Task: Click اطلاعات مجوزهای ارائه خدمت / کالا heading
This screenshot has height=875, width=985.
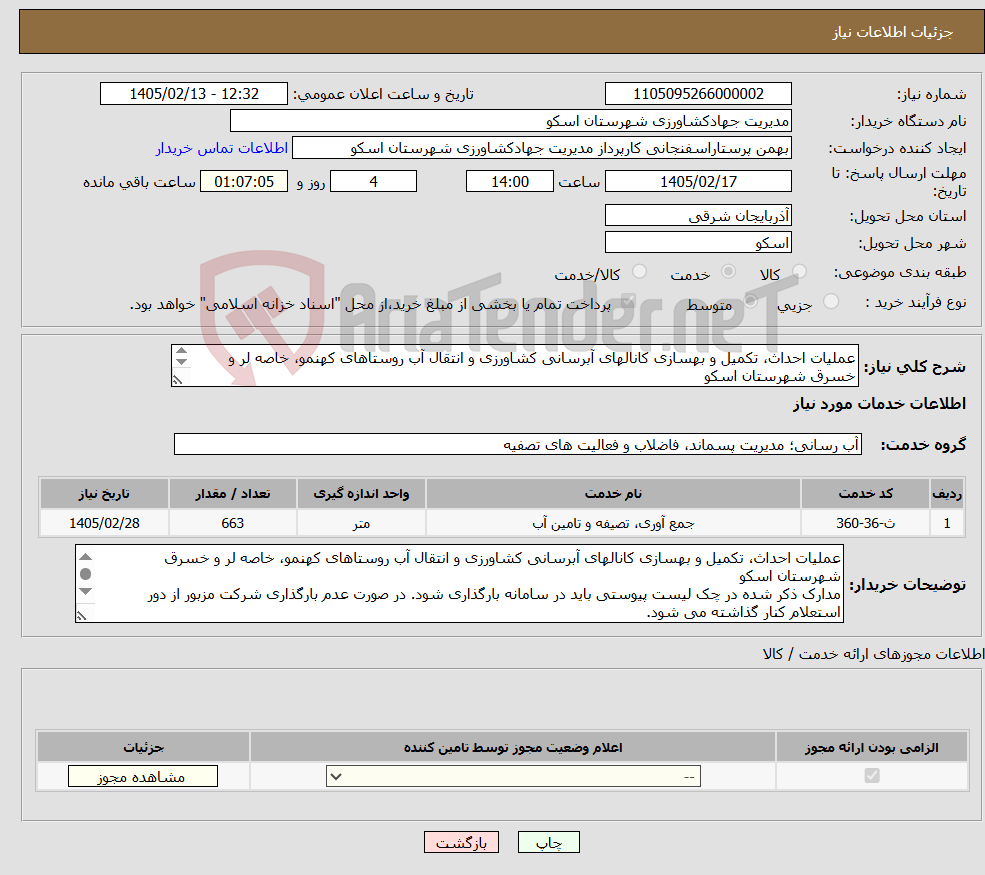Action: coord(873,654)
